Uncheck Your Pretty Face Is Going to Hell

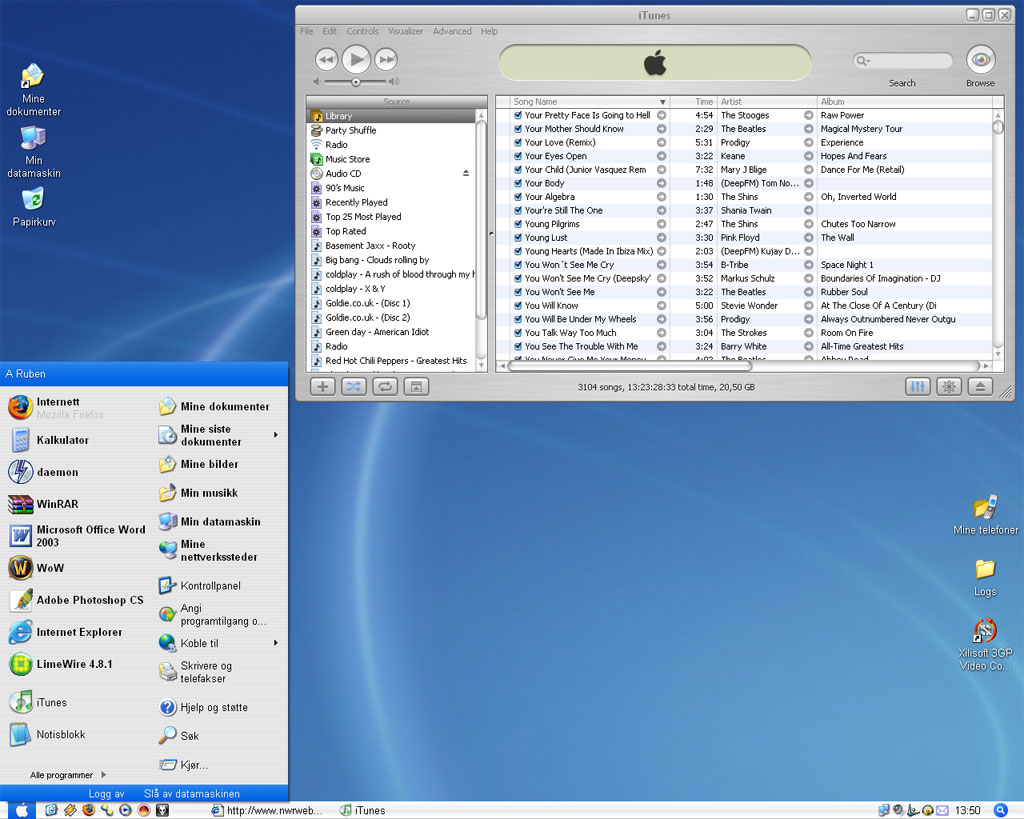(518, 115)
